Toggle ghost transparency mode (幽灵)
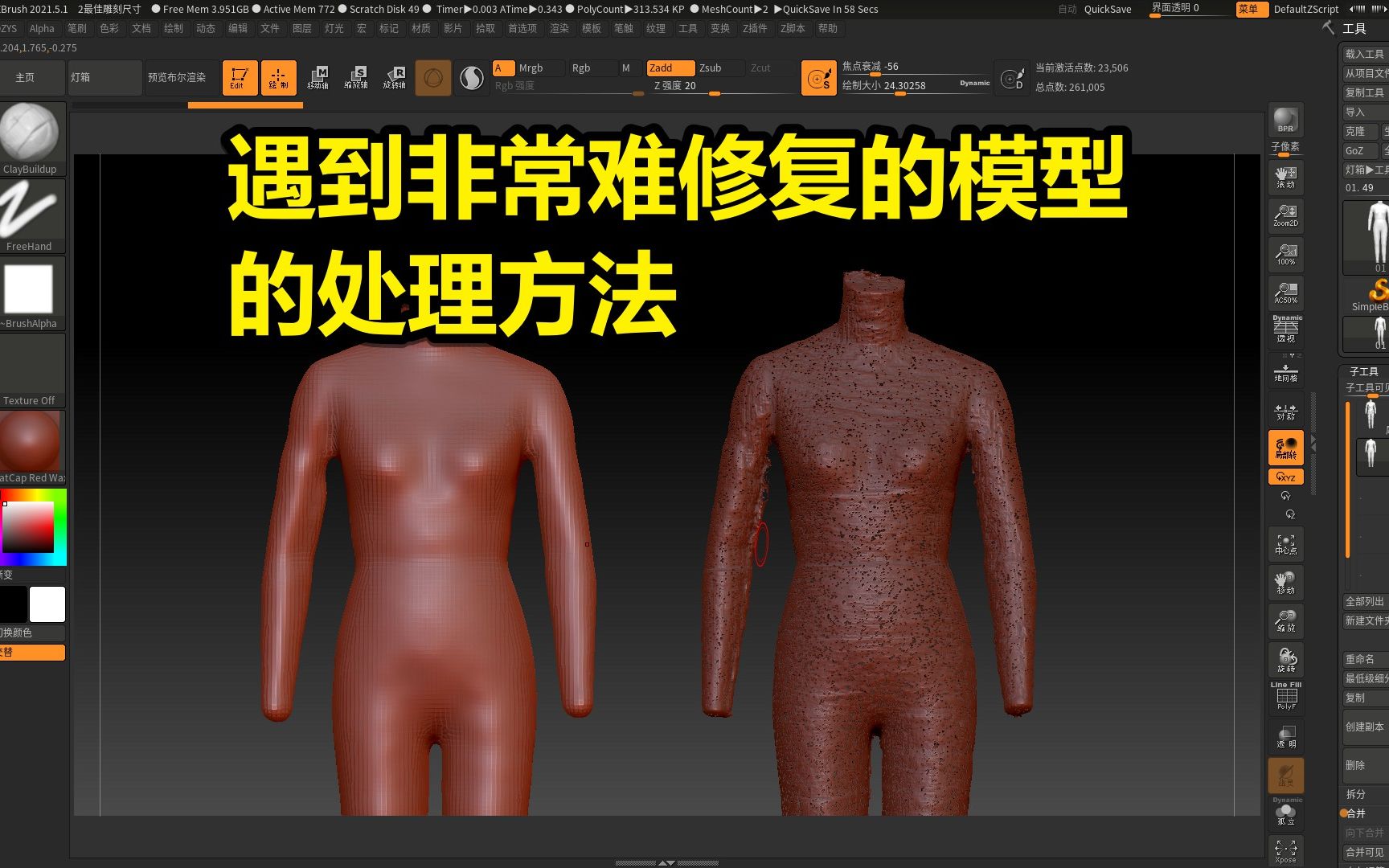Viewport: 1389px width, 868px height. coord(1285,776)
